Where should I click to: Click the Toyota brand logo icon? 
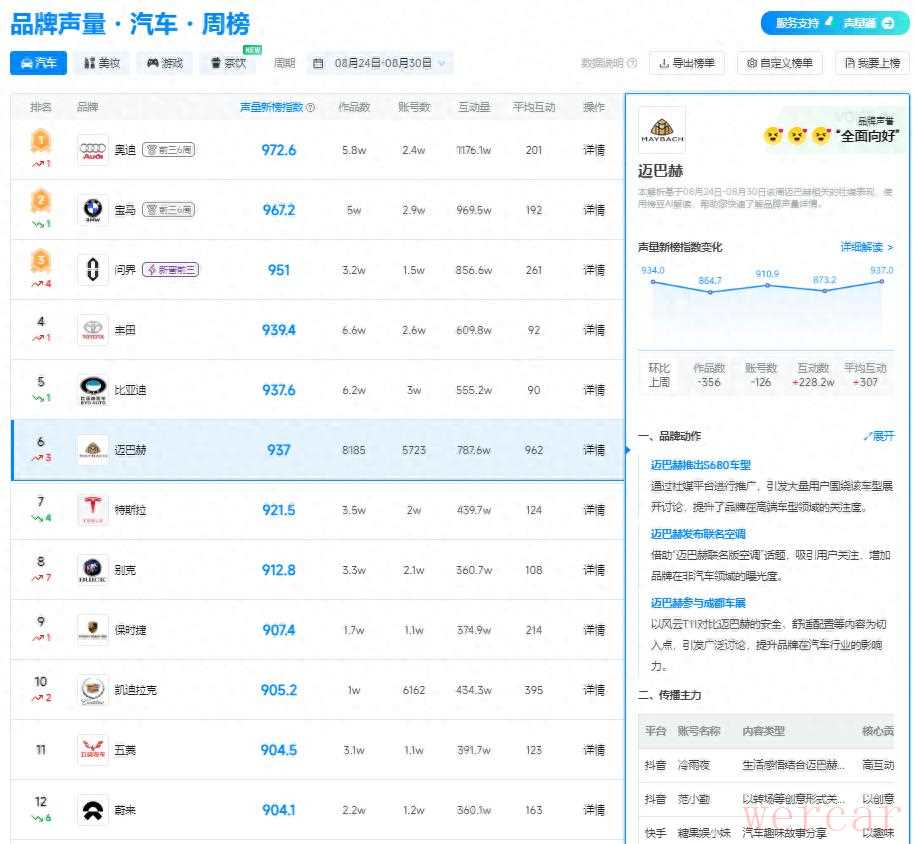[93, 330]
